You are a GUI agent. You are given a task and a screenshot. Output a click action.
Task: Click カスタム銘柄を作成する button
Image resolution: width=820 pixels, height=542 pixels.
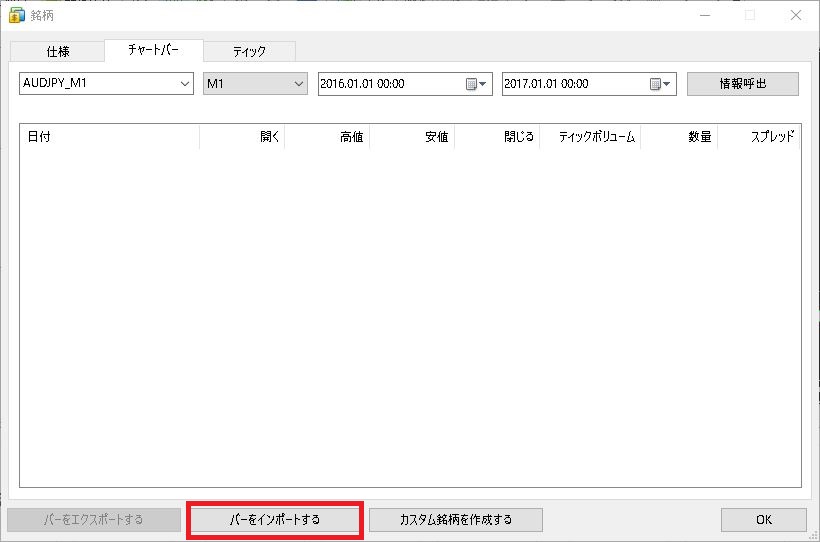click(x=456, y=520)
